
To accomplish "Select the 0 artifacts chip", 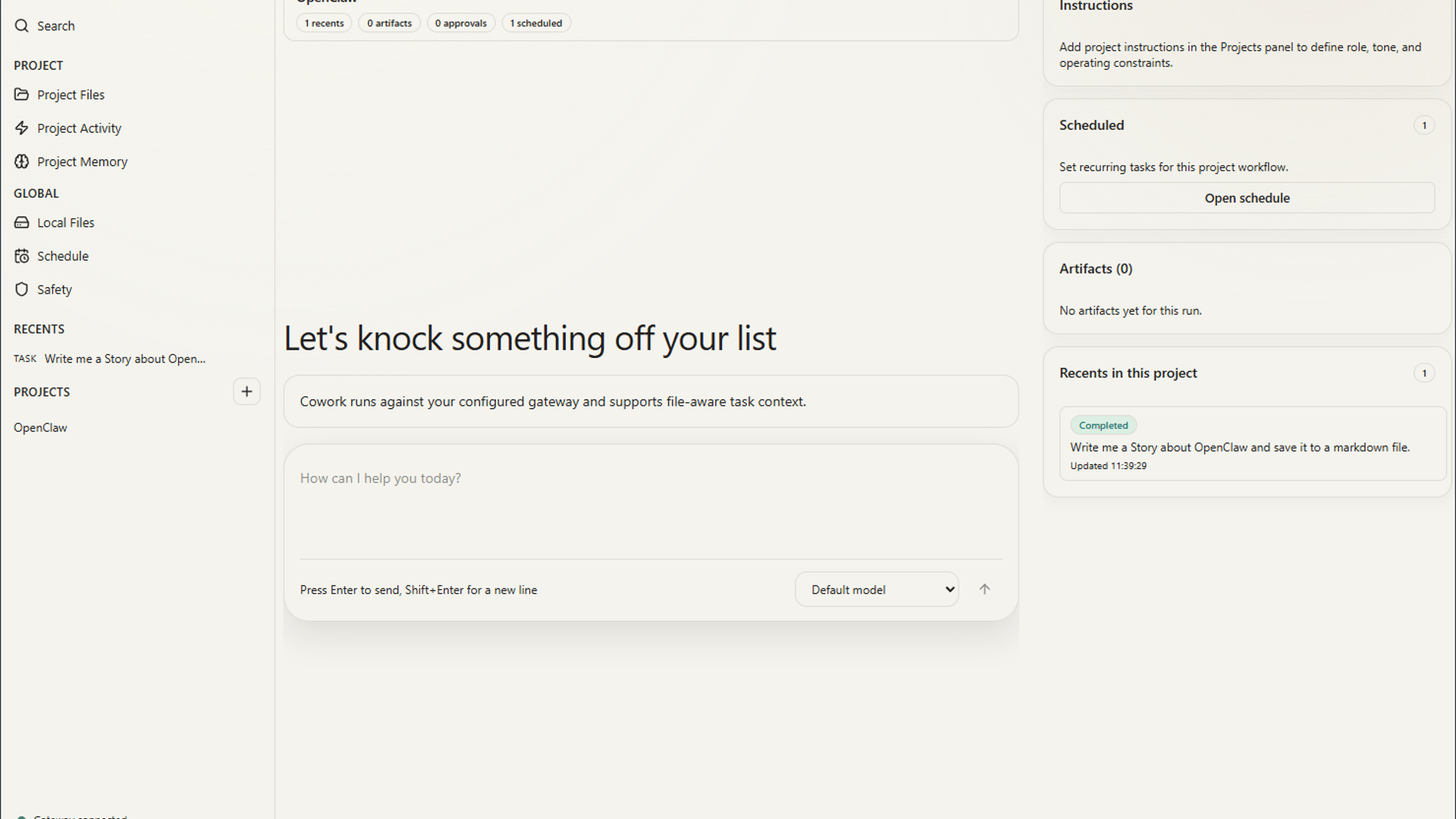I will click(x=389, y=24).
